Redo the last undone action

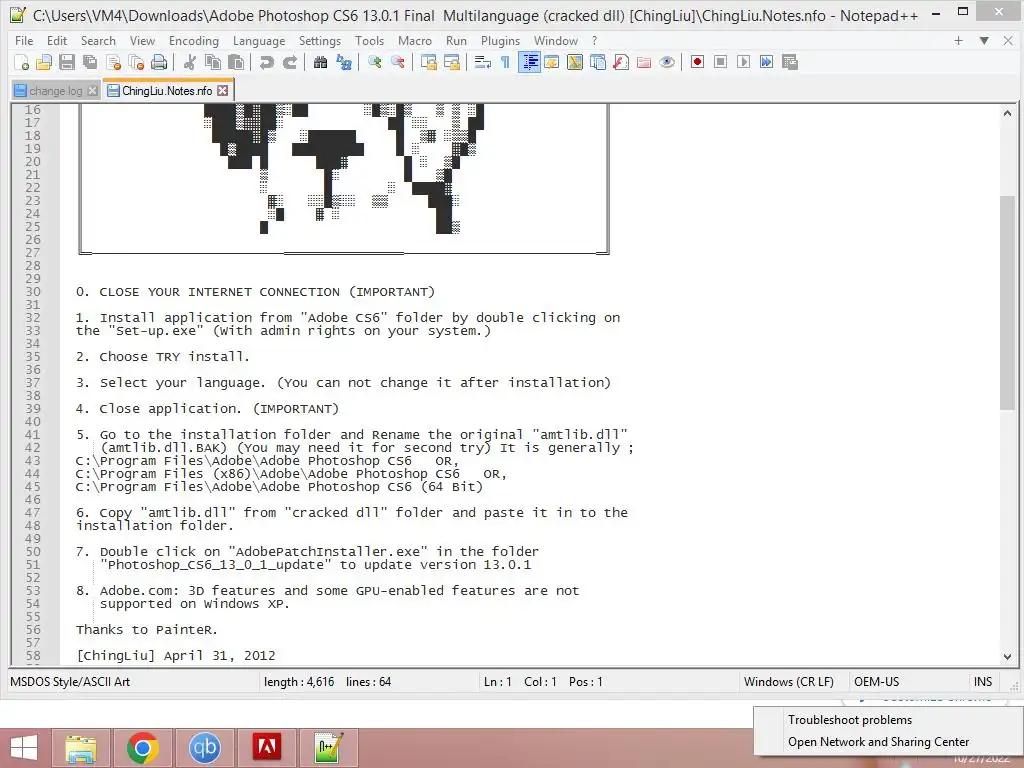click(x=289, y=62)
